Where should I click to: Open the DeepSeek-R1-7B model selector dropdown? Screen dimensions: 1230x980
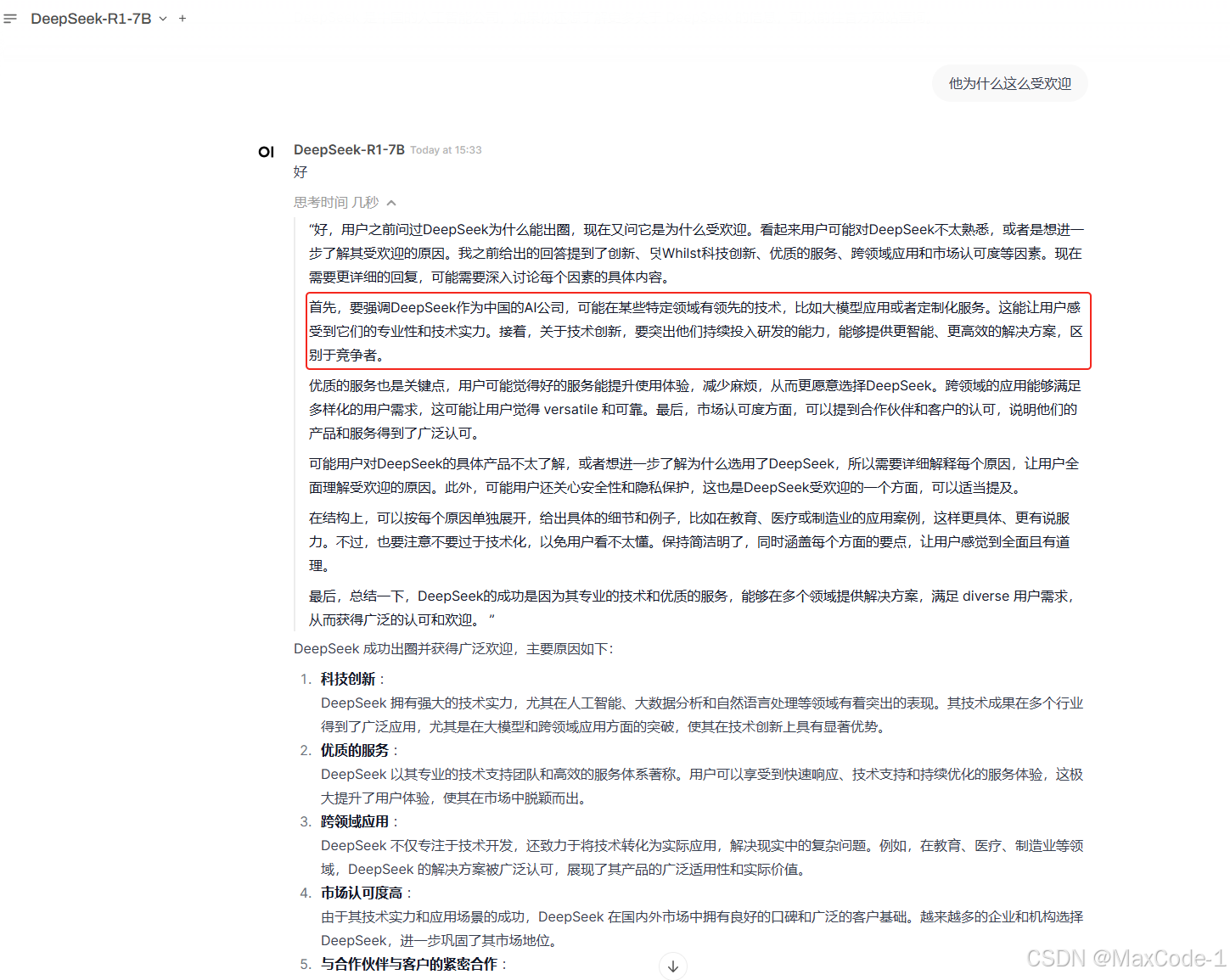pos(98,19)
